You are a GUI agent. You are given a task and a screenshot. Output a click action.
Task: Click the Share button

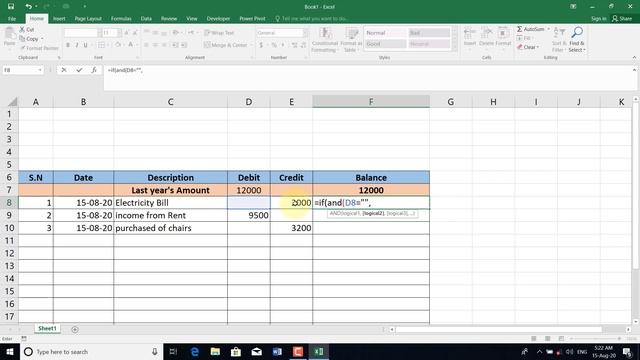[x=622, y=18]
